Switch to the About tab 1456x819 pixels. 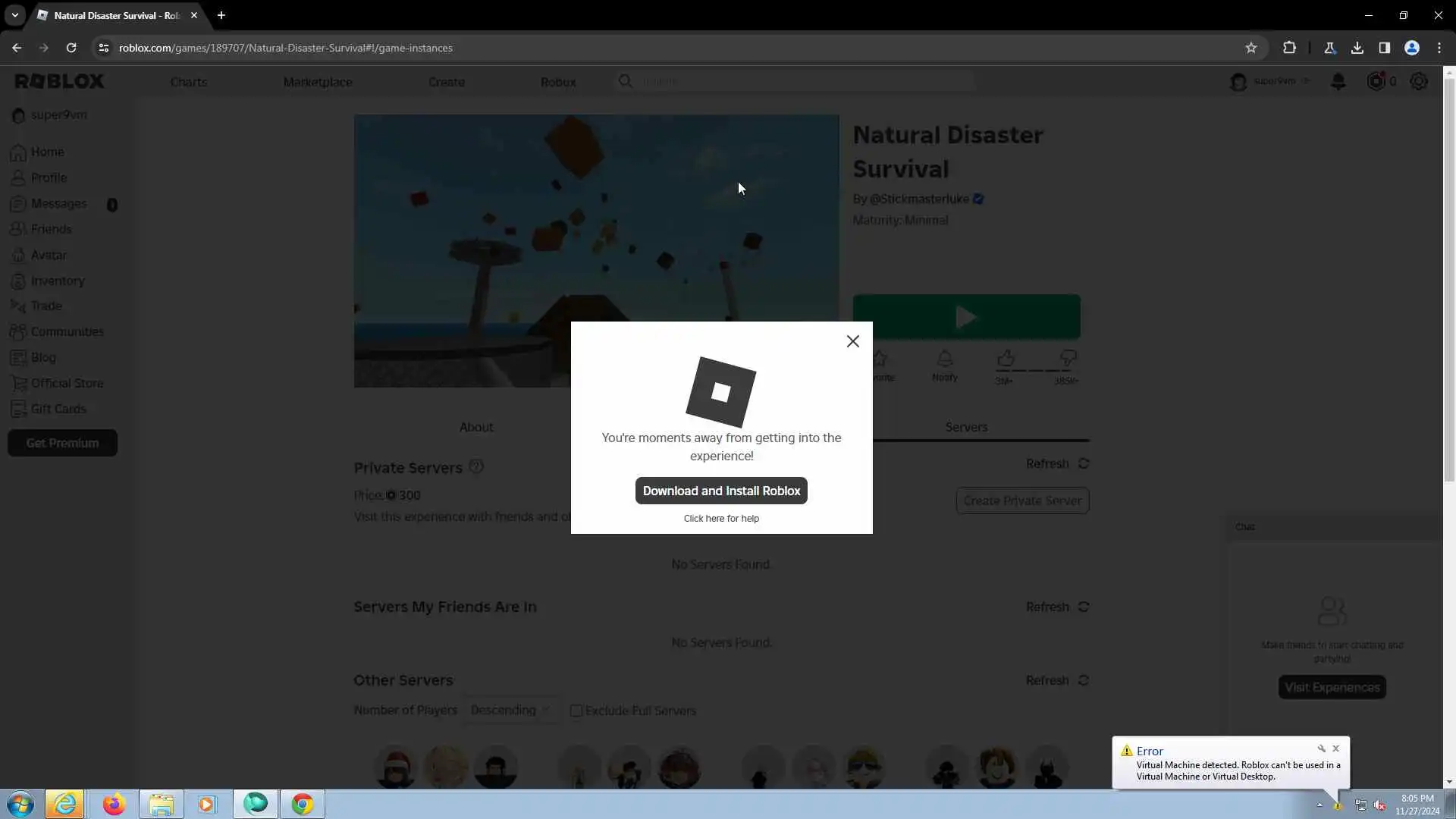(476, 427)
